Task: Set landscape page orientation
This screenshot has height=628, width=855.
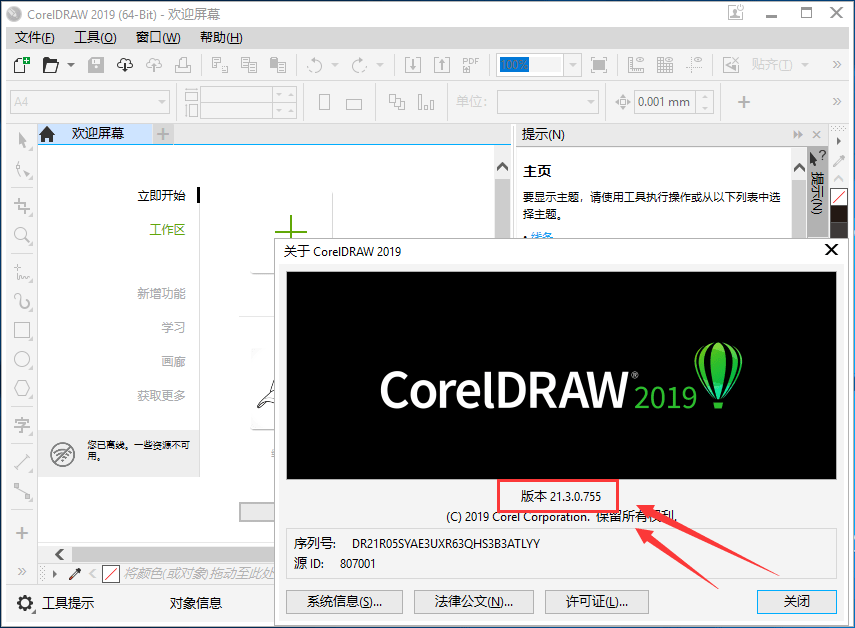Action: tap(354, 104)
